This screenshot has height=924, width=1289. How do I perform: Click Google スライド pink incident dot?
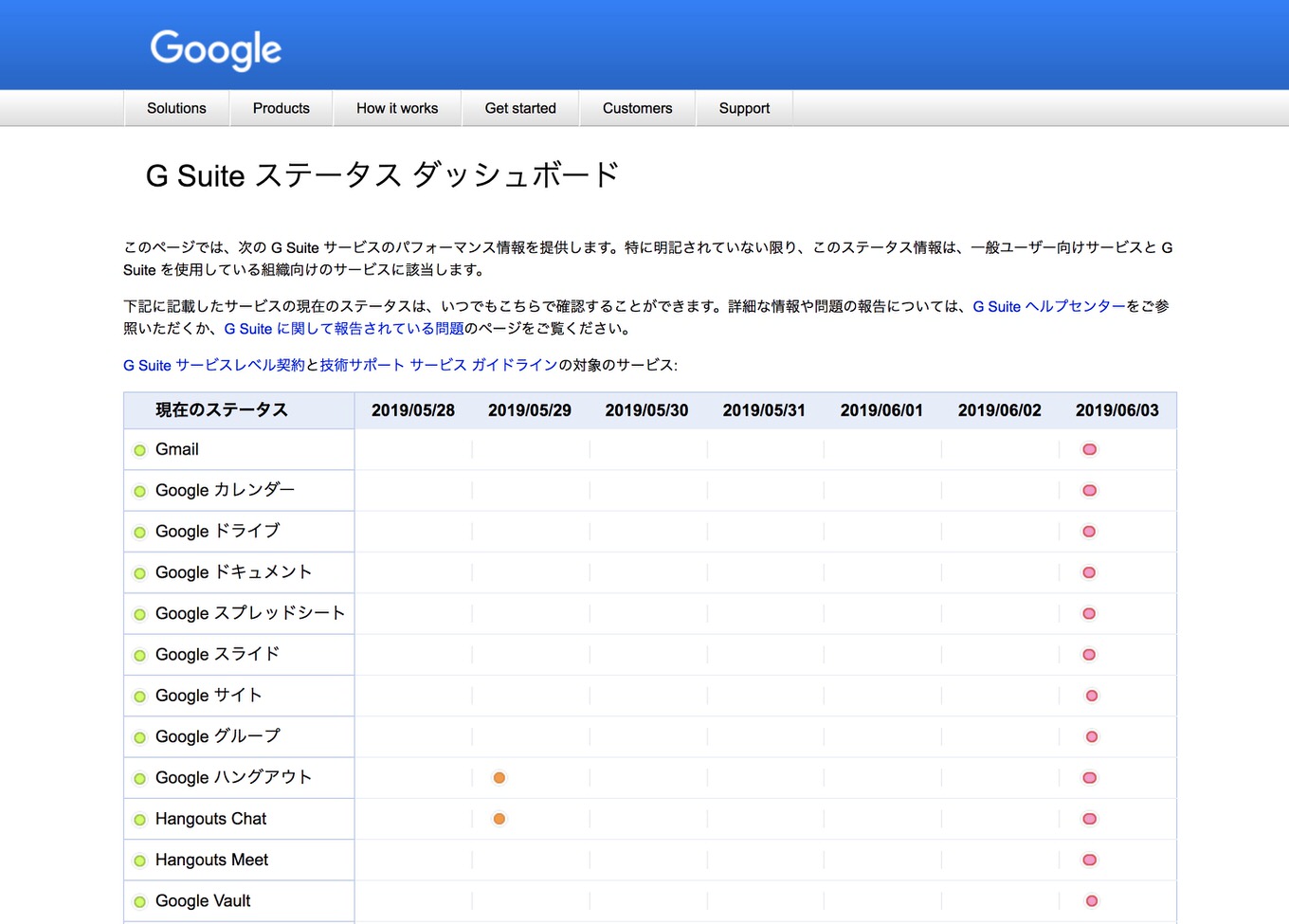click(1089, 655)
